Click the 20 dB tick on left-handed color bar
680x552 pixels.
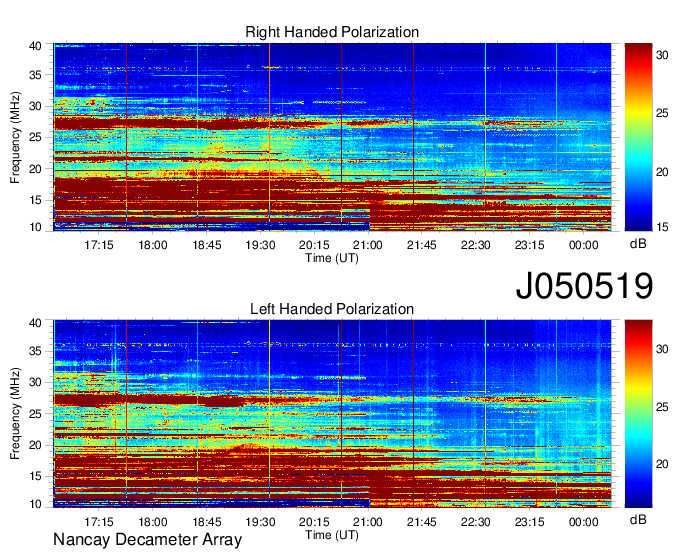662,464
